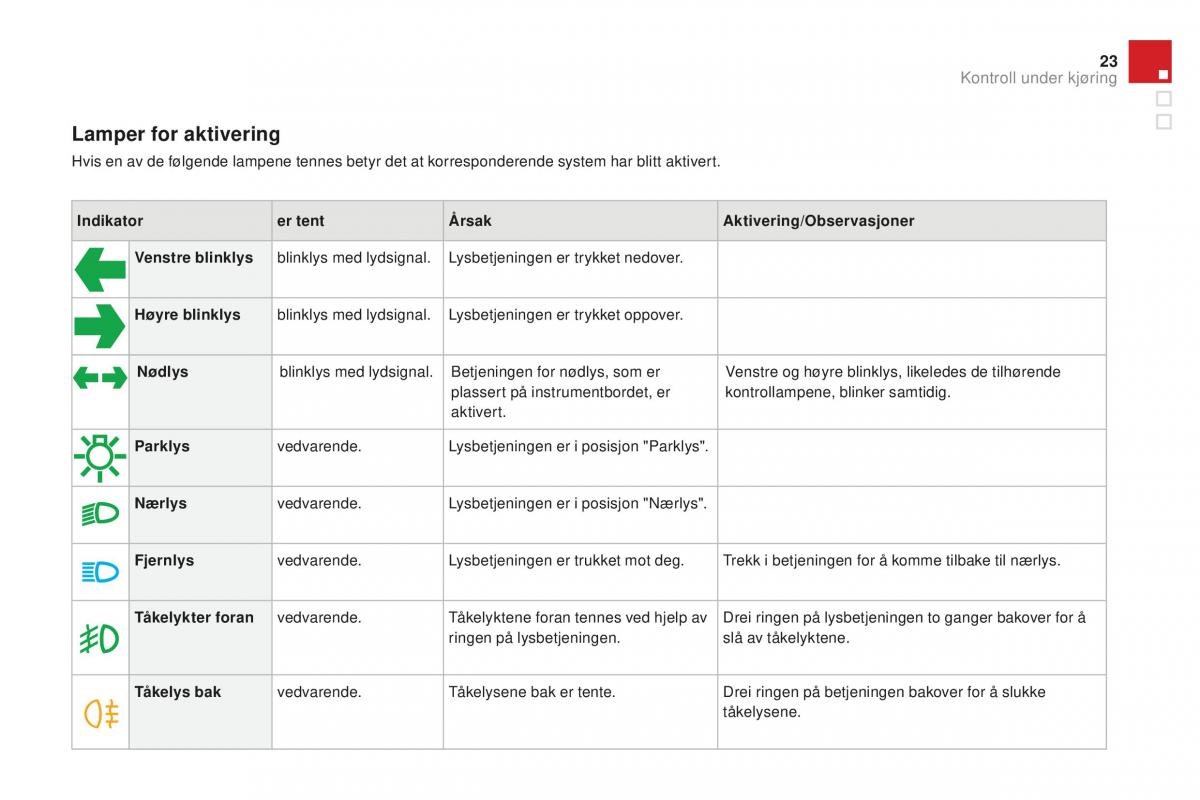
Task: Select the hazard lights double-arrow icon
Action: click(100, 378)
